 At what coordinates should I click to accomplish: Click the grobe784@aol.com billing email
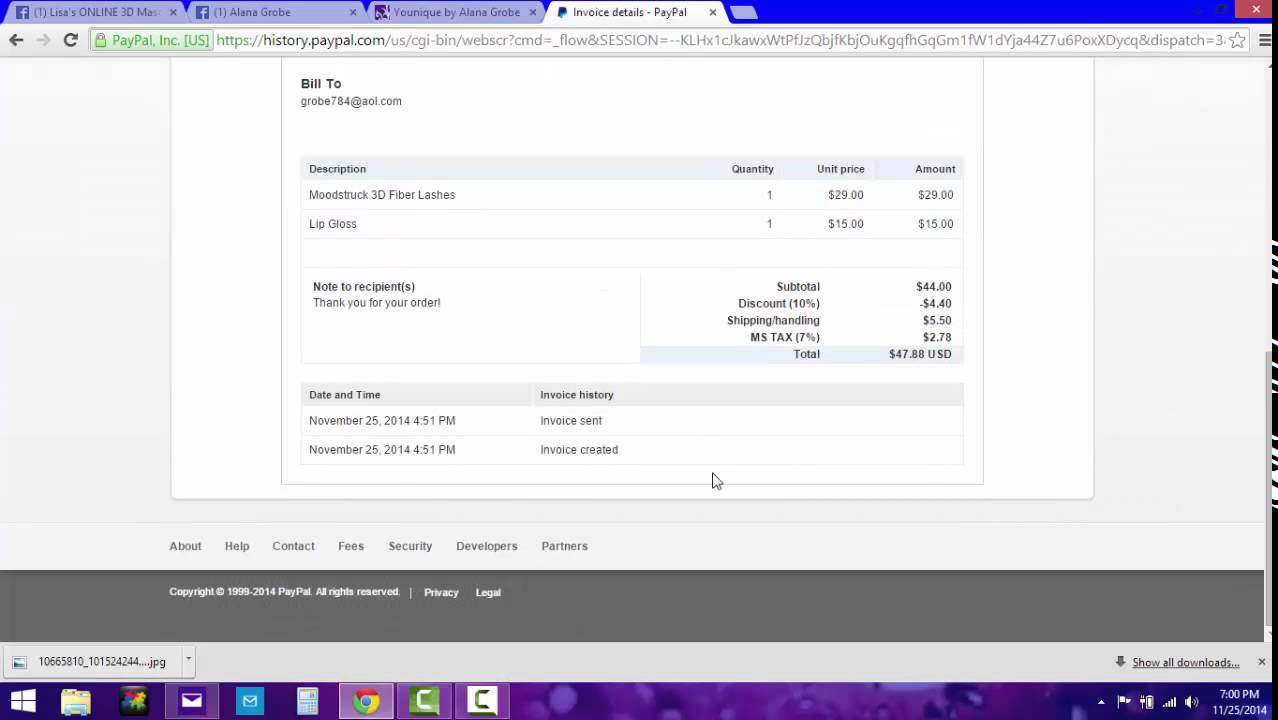click(351, 101)
